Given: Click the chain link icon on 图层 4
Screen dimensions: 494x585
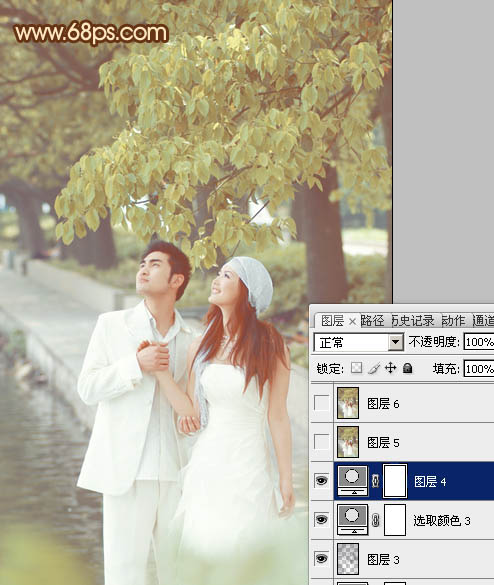Looking at the screenshot, I should pyautogui.click(x=375, y=481).
